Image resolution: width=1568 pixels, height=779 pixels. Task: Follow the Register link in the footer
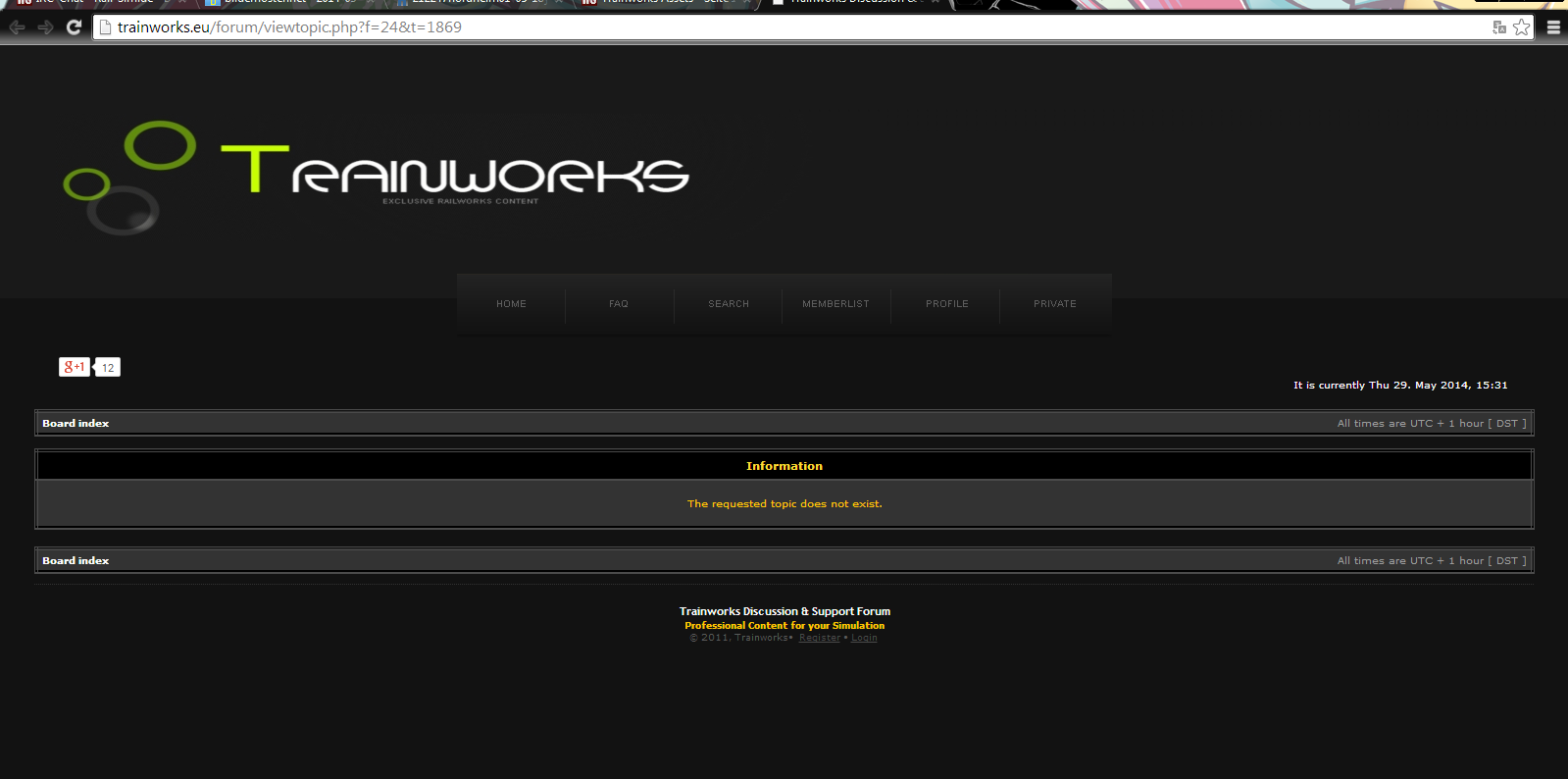(x=820, y=638)
